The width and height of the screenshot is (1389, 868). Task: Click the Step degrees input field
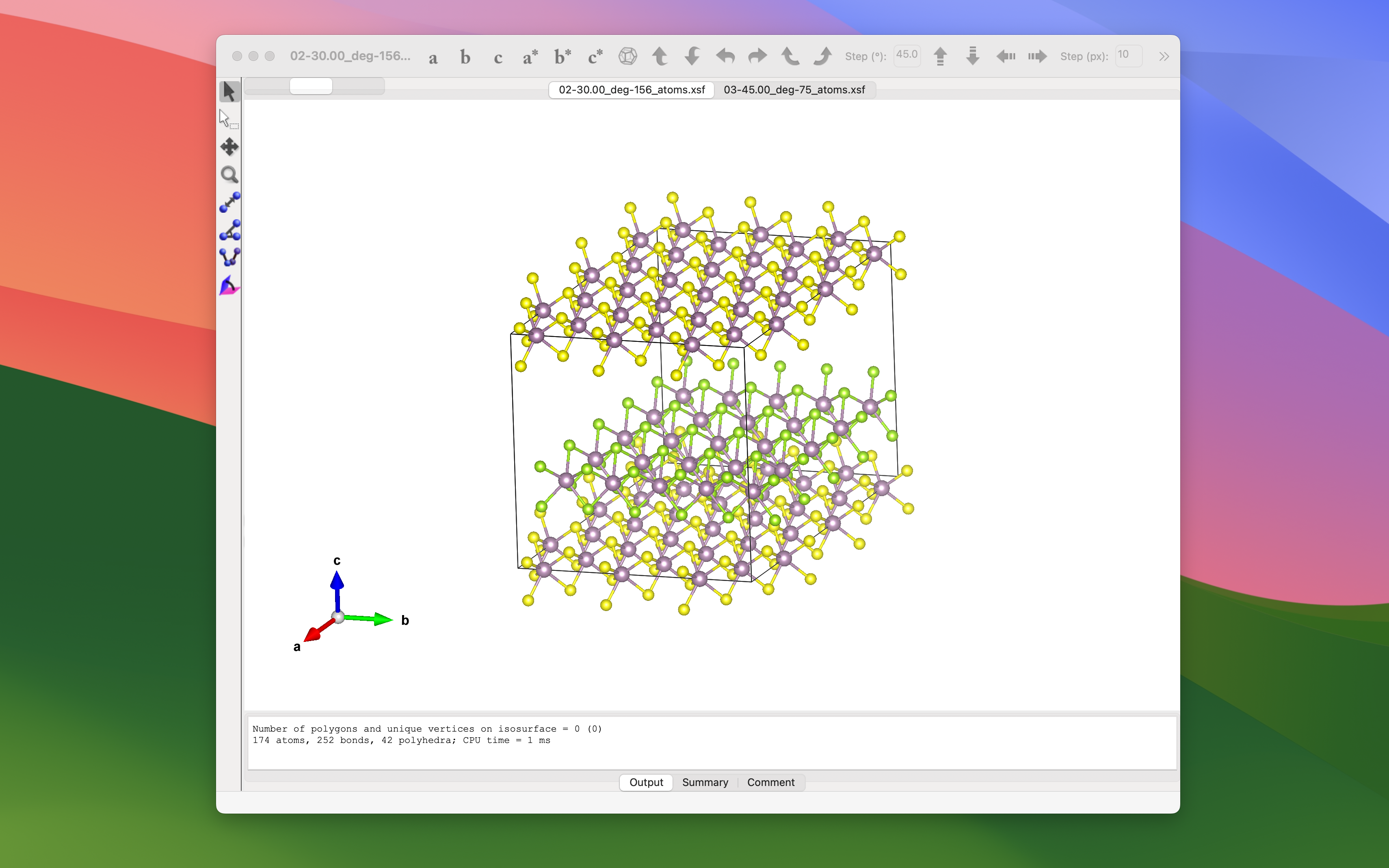pos(907,56)
